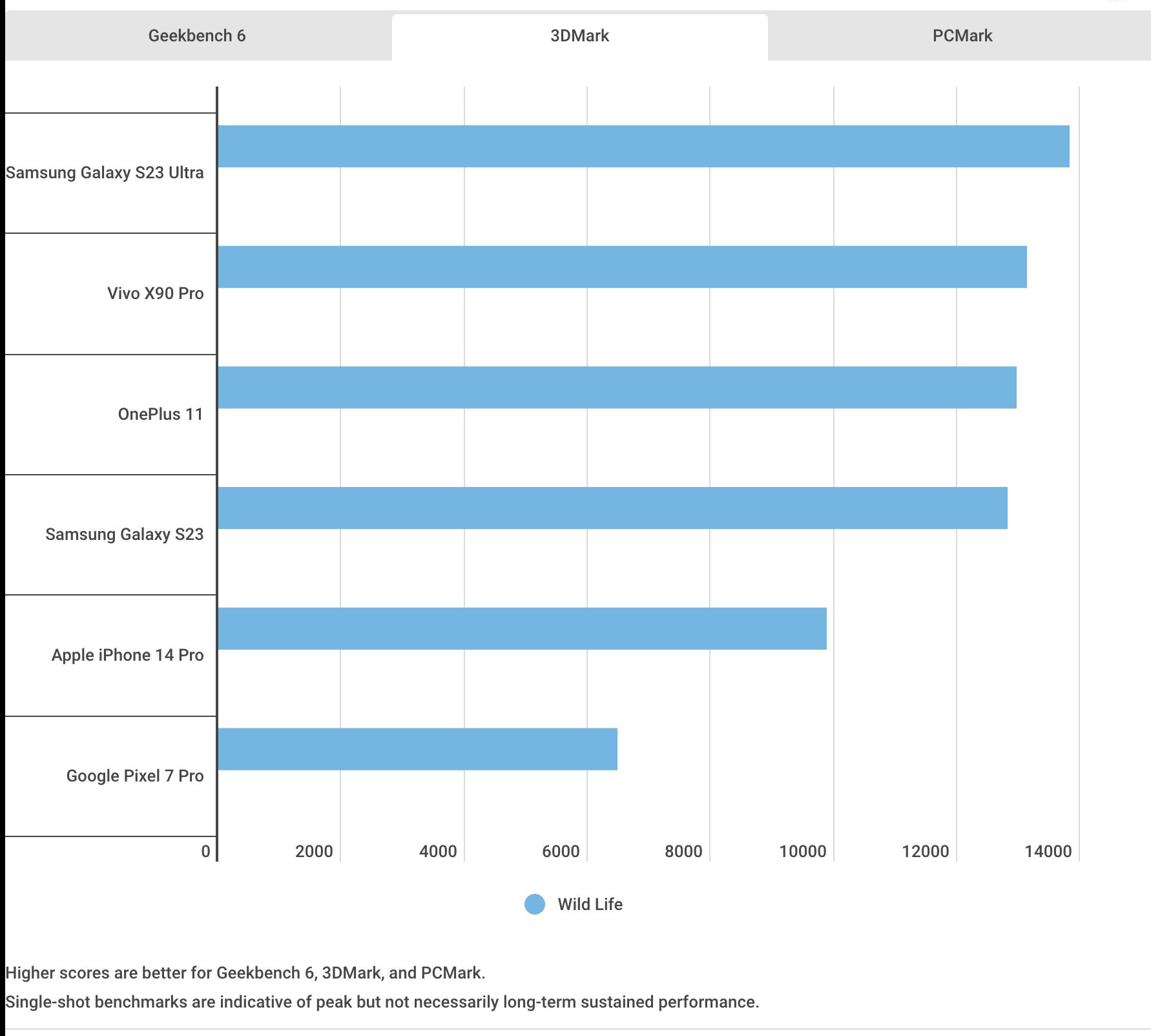1151x1036 pixels.
Task: Click the Samsung Galaxy S23 Ultra label
Action: pyautogui.click(x=105, y=172)
